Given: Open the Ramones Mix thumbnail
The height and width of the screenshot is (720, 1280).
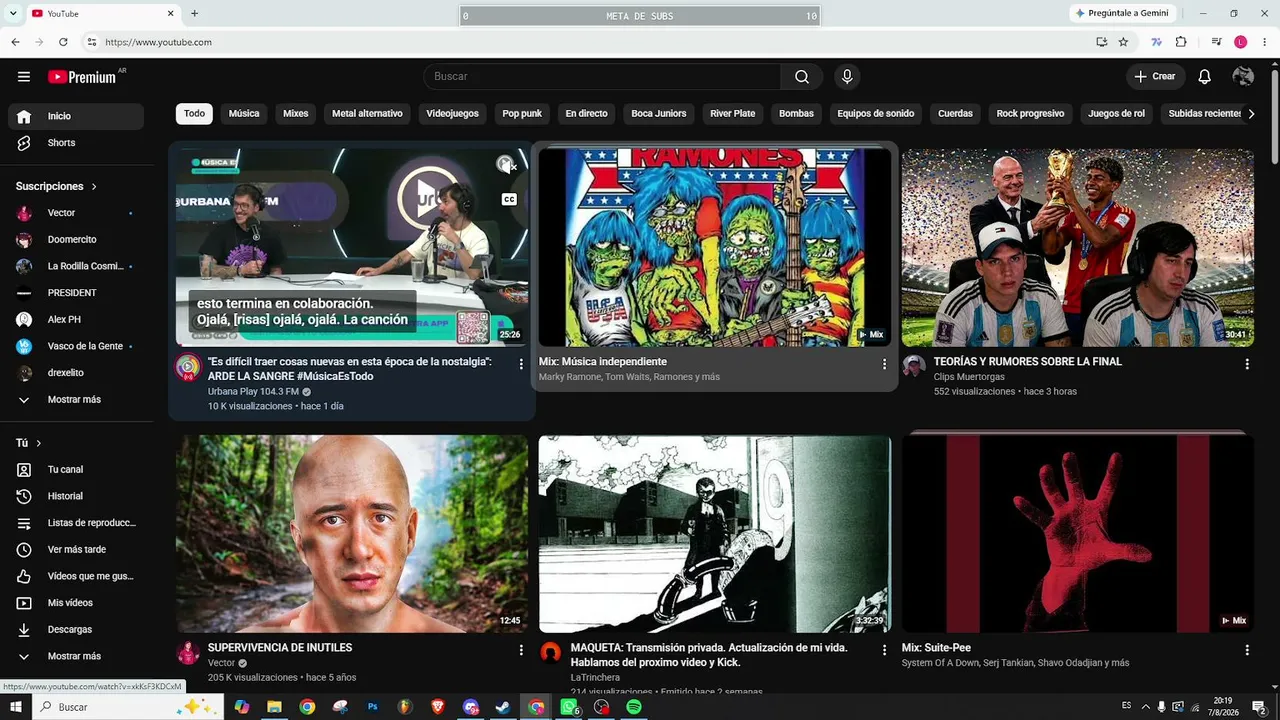Looking at the screenshot, I should pyautogui.click(x=715, y=248).
